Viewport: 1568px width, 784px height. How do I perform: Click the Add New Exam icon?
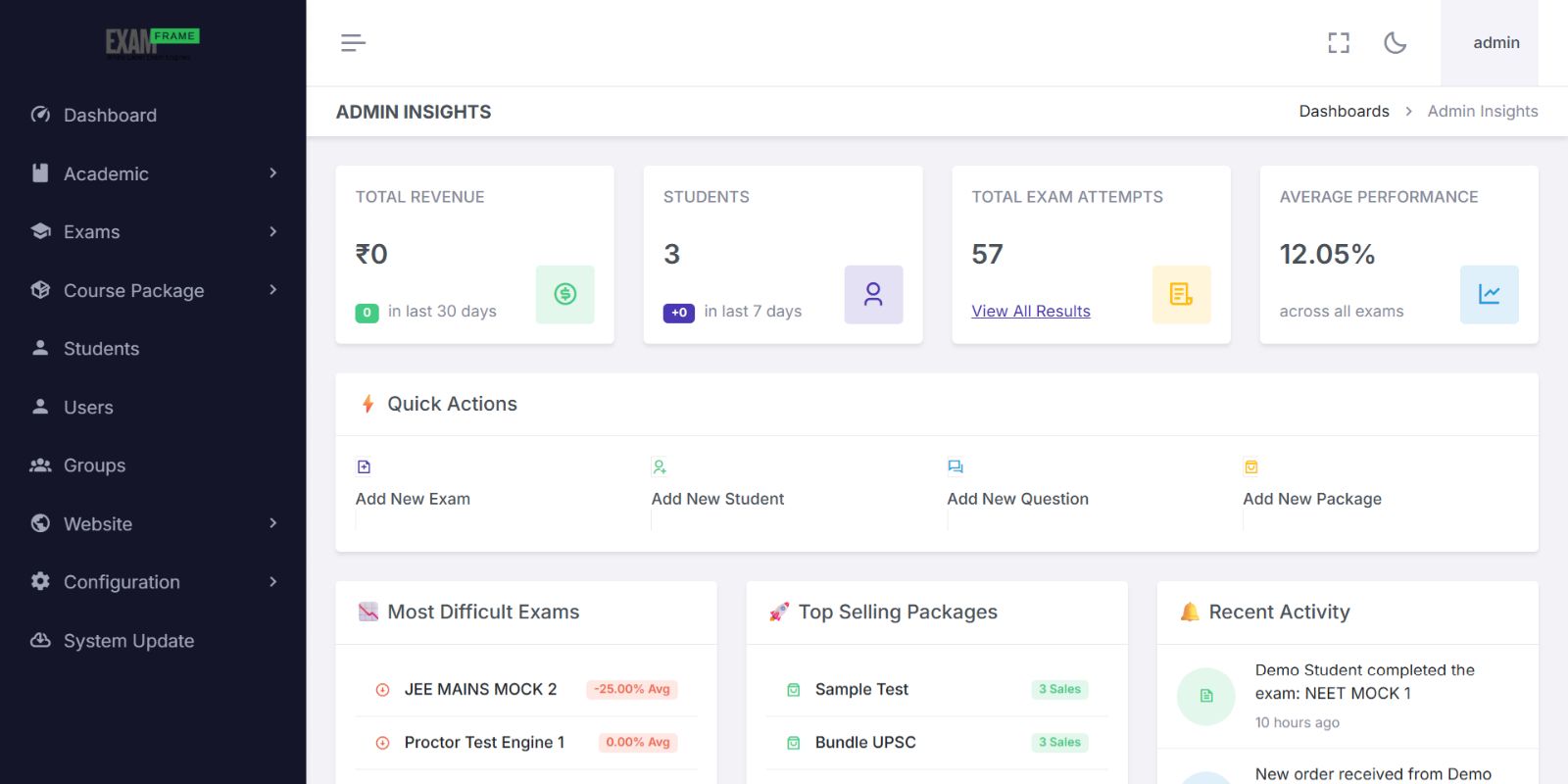(365, 467)
